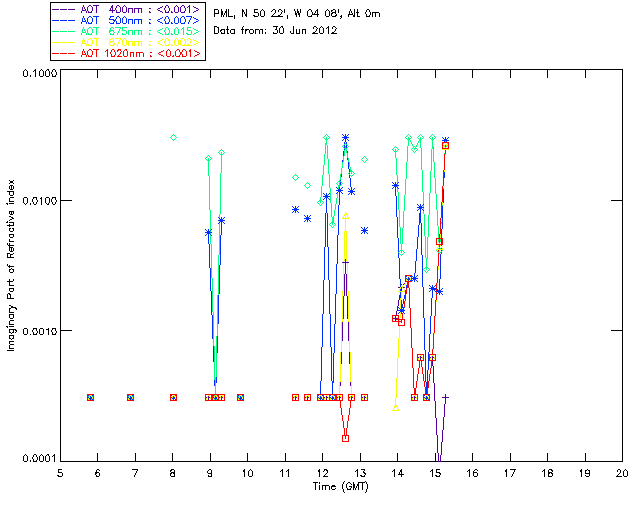
Task: Click the red square marker near 7 GMT
Action: pos(130,397)
